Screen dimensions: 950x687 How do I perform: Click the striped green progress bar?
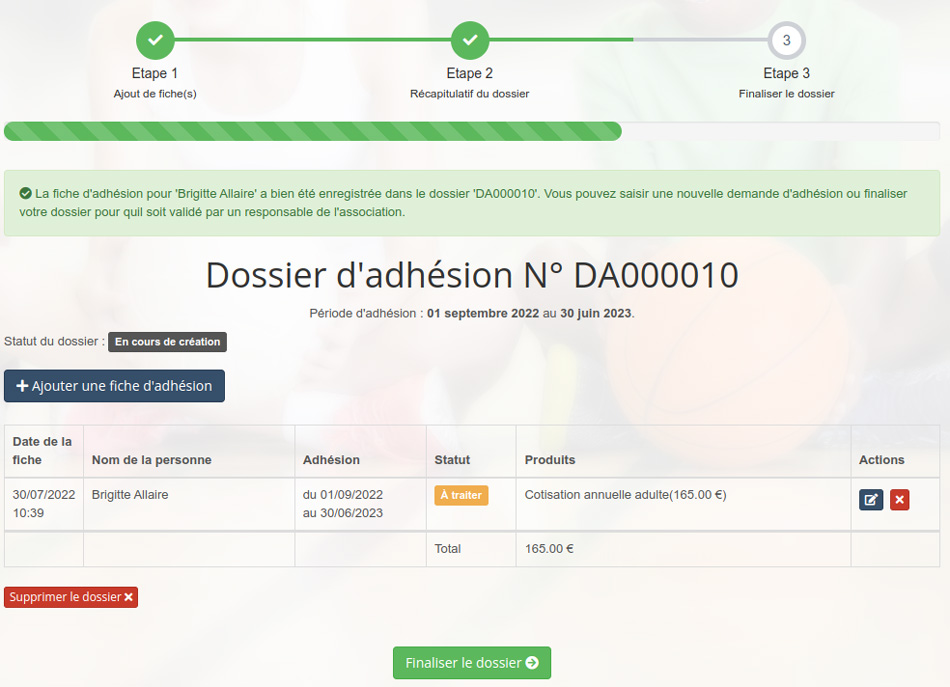pos(313,131)
